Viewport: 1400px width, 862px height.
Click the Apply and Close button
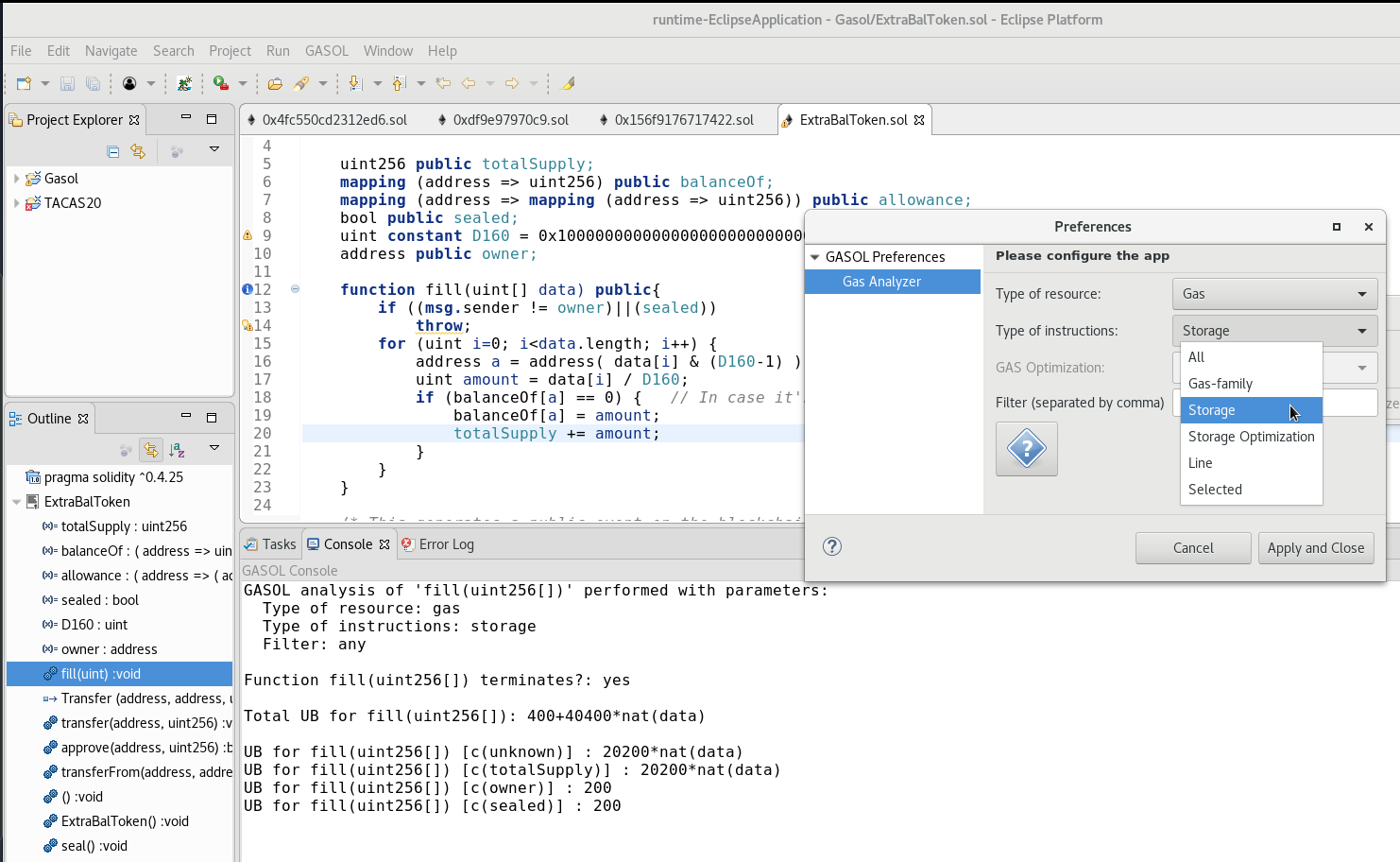tap(1315, 548)
